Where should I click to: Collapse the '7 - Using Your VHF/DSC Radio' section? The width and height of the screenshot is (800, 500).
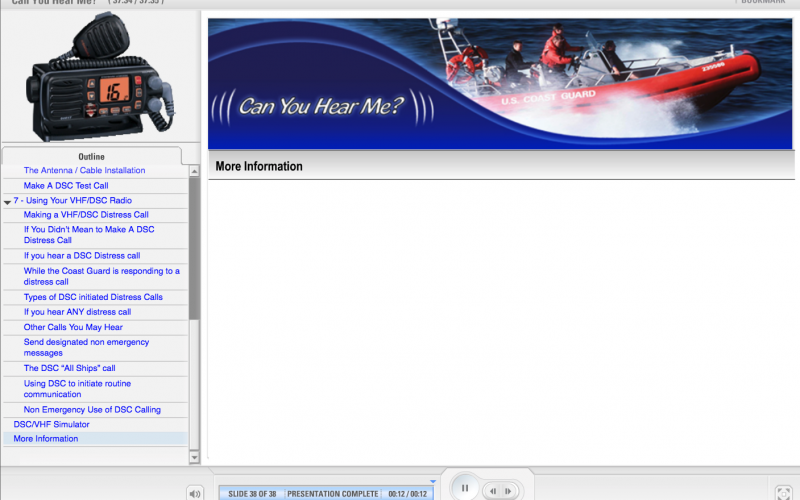(7, 202)
